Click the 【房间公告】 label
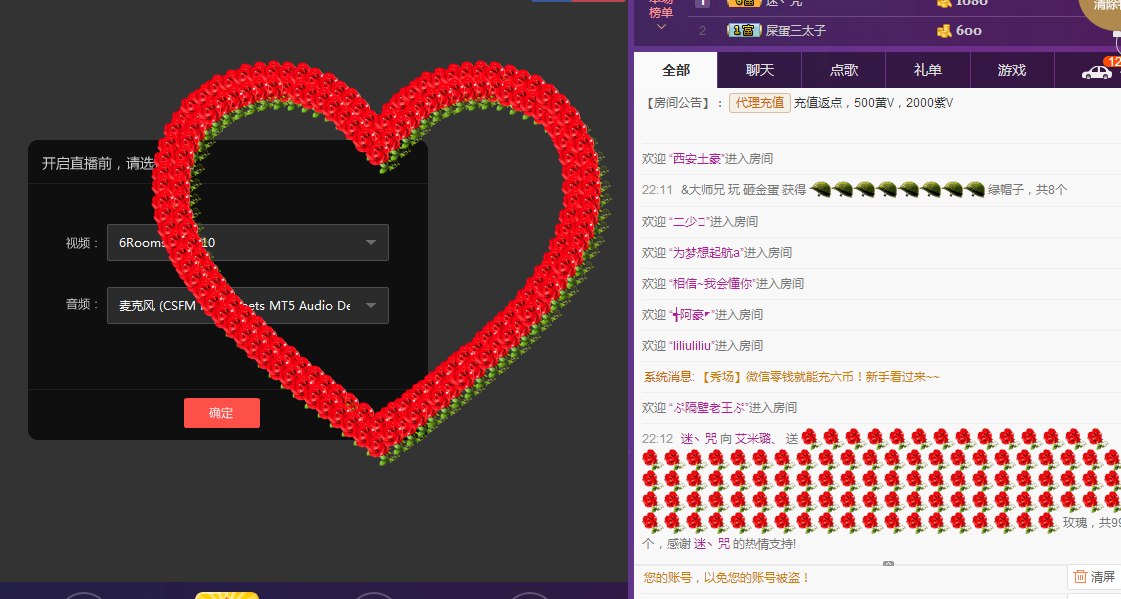Viewport: 1121px width, 599px height. coord(679,103)
